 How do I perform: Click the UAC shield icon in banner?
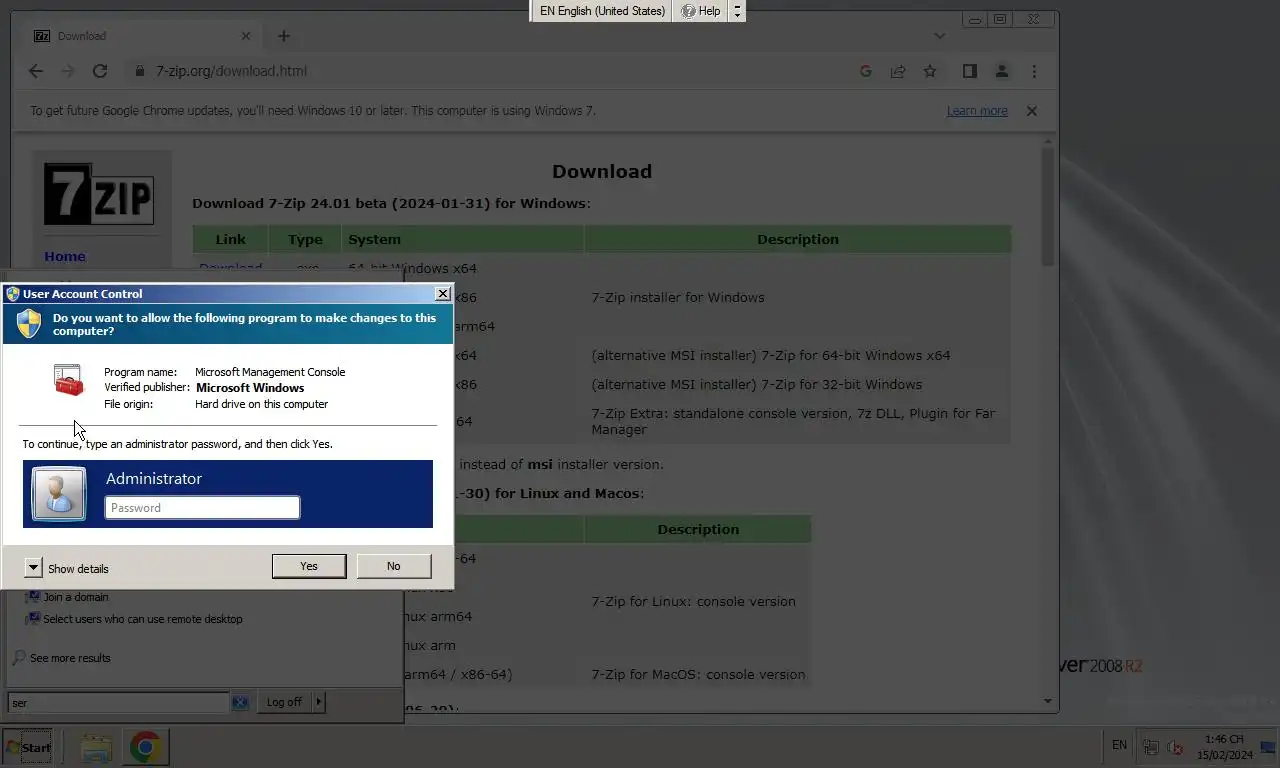point(29,323)
